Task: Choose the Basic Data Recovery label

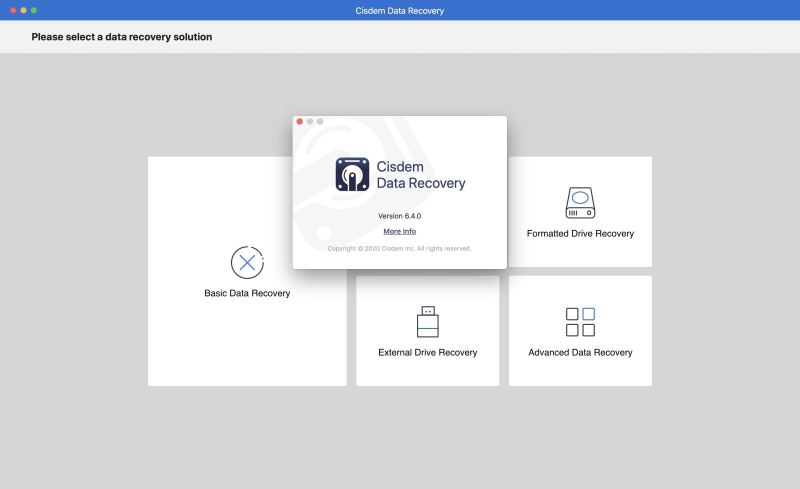Action: tap(247, 293)
